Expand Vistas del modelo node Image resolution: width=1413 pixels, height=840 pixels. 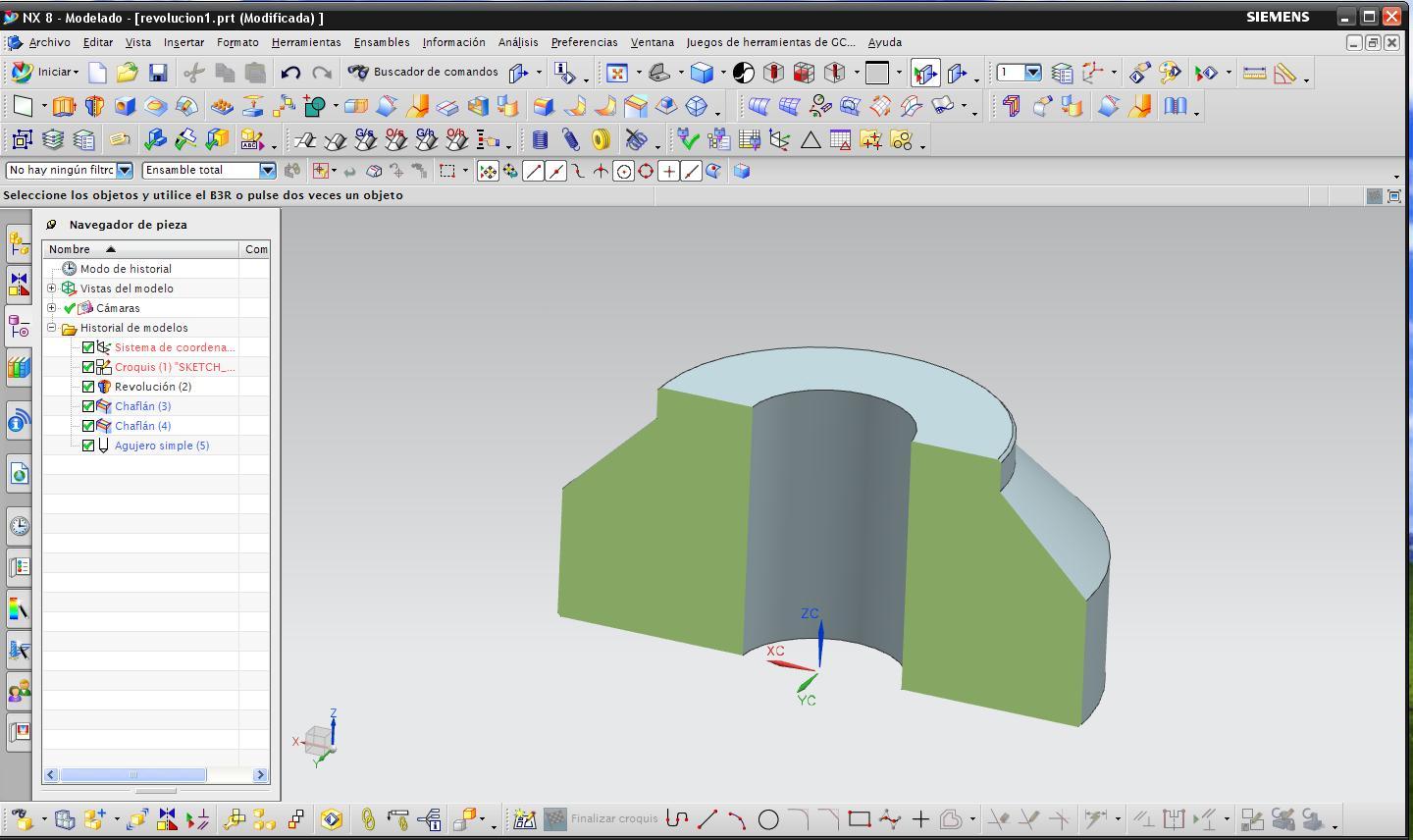[52, 289]
